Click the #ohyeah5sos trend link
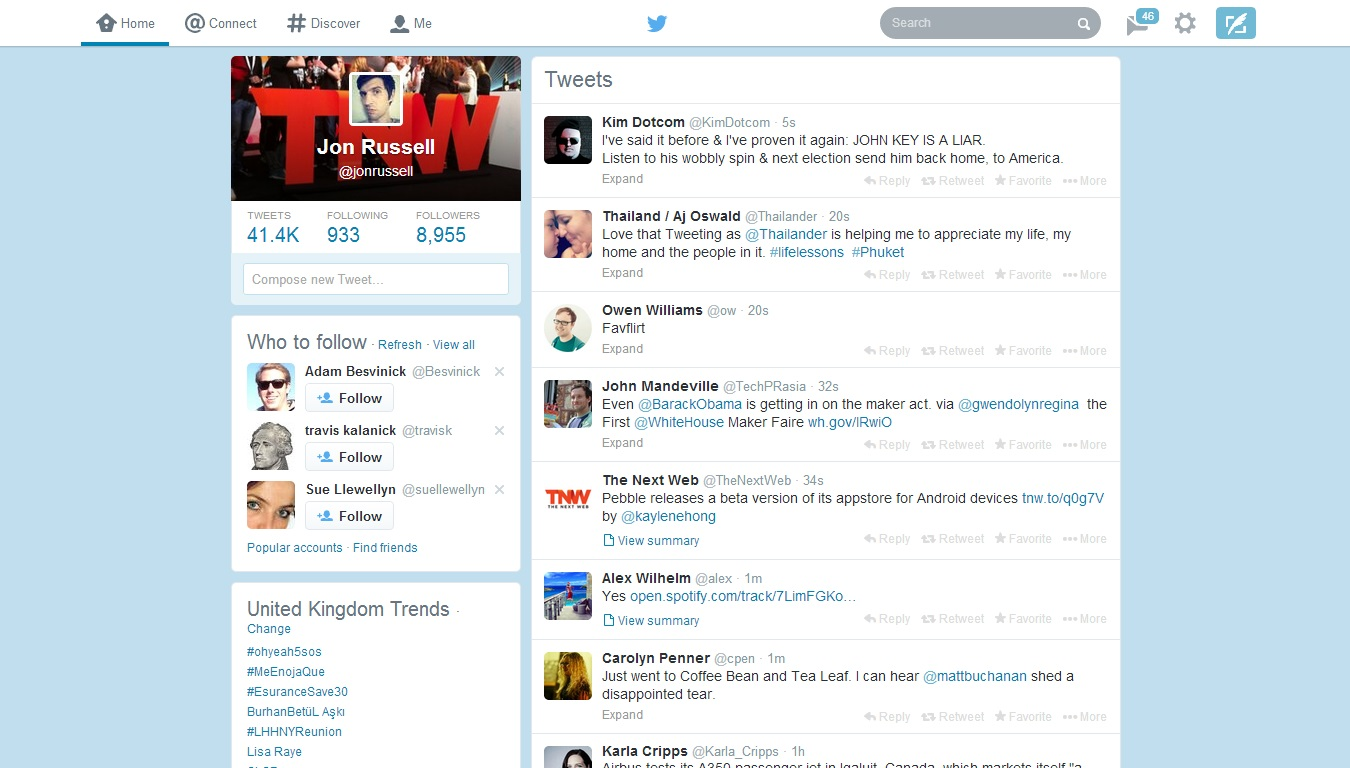The image size is (1350, 768). click(x=284, y=652)
